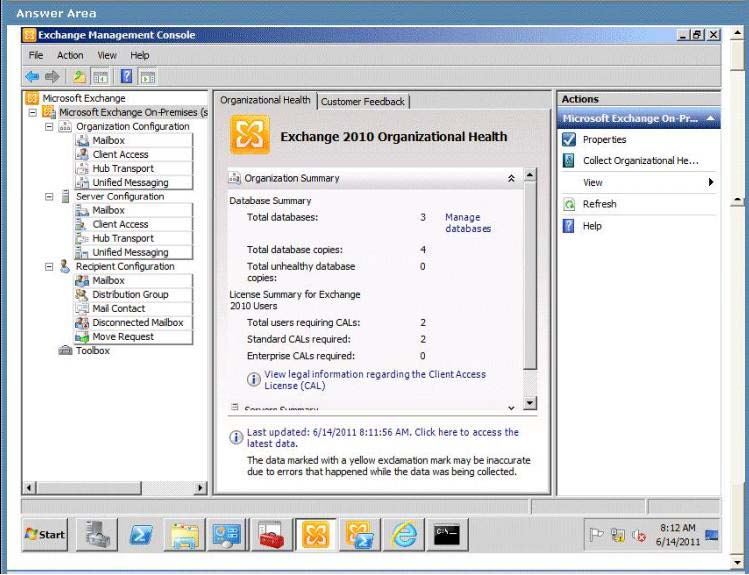Screen dimensions: 749x575
Task: Open Mailbox under Recipient Configuration
Action: click(x=108, y=280)
